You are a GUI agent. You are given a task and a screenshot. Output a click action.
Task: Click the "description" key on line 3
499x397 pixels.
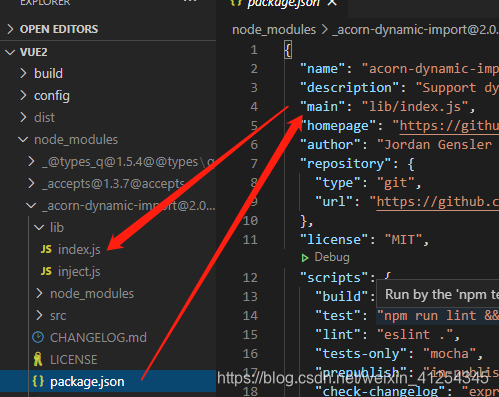349,88
